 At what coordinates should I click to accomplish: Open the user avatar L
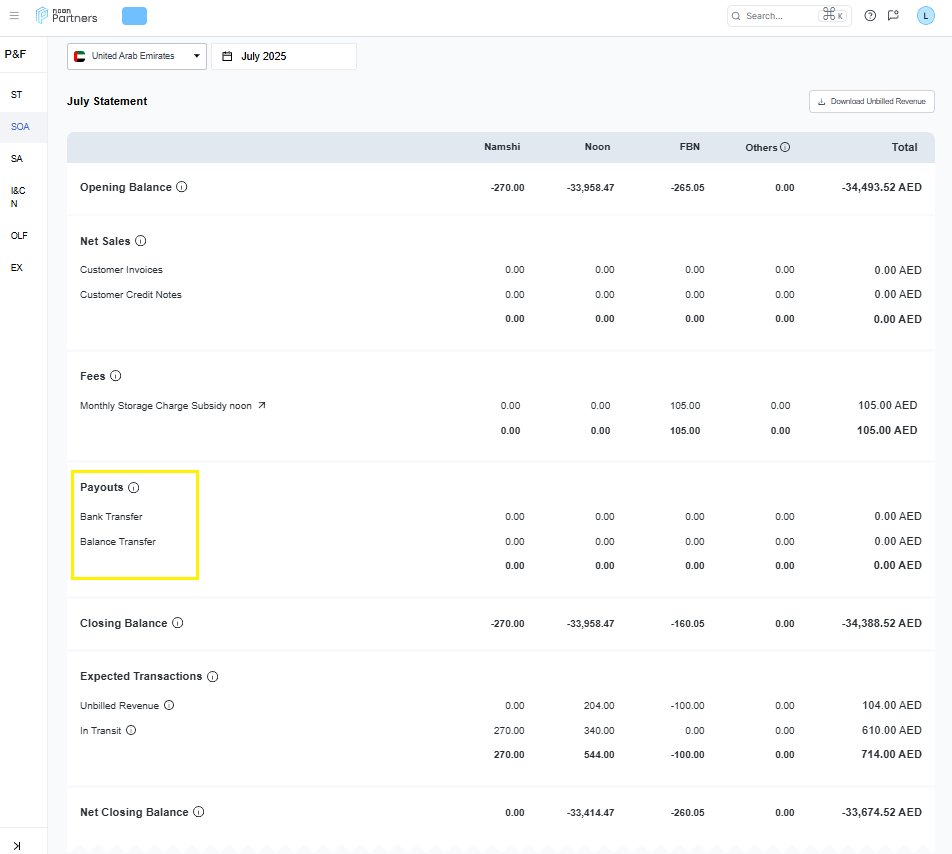tap(925, 16)
